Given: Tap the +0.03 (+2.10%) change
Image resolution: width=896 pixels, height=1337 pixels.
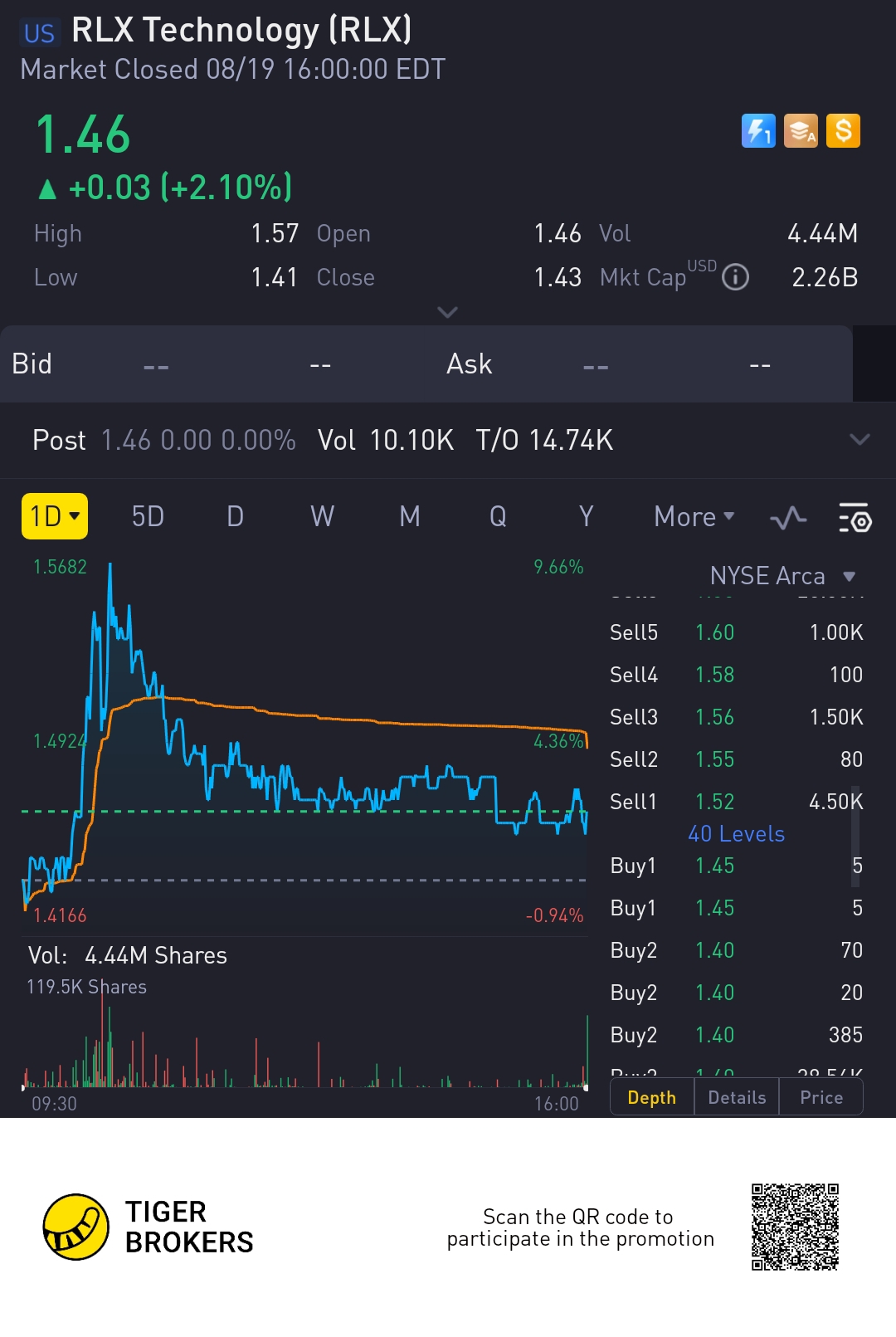Looking at the screenshot, I should [x=165, y=188].
